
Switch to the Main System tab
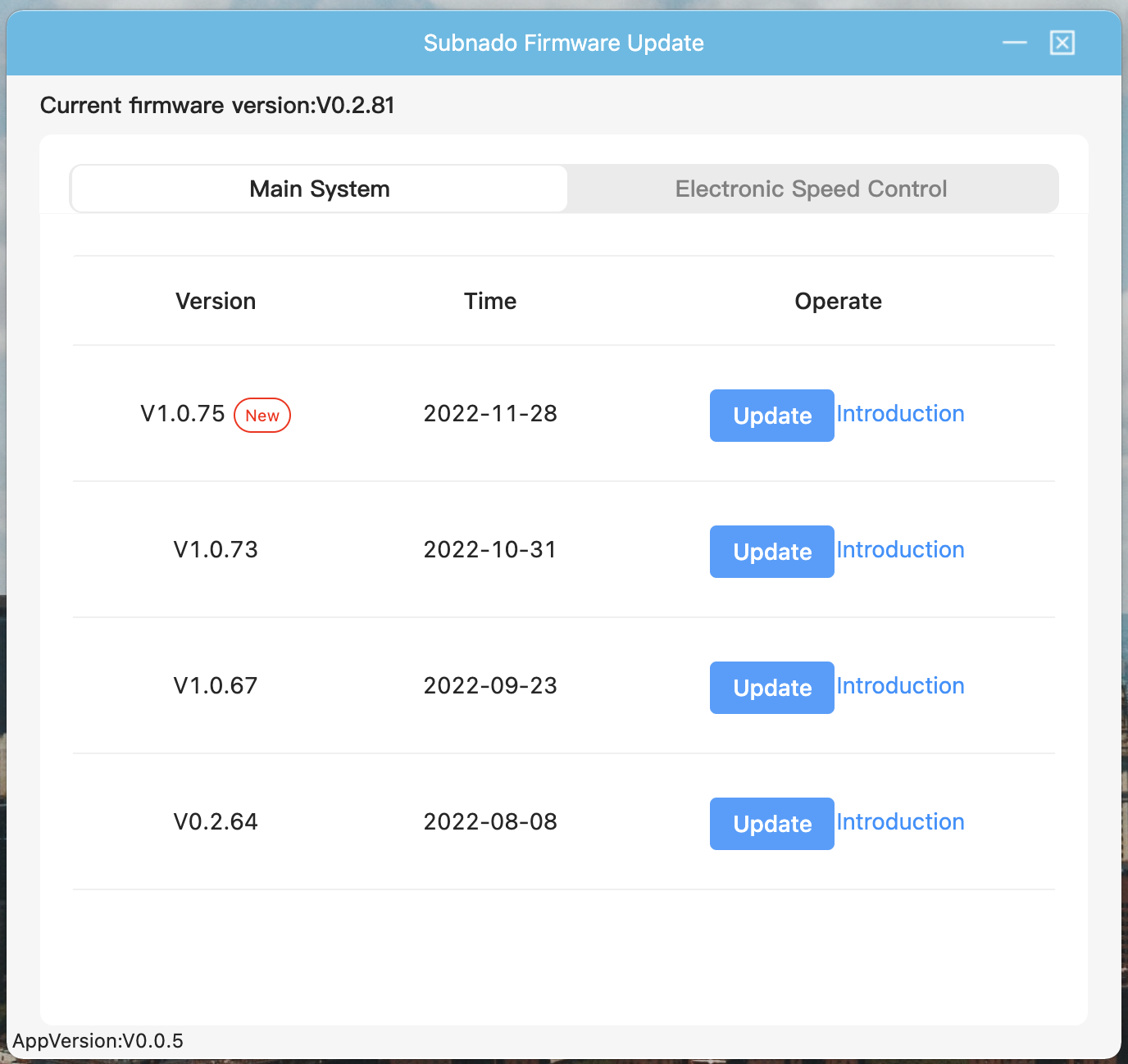[320, 189]
